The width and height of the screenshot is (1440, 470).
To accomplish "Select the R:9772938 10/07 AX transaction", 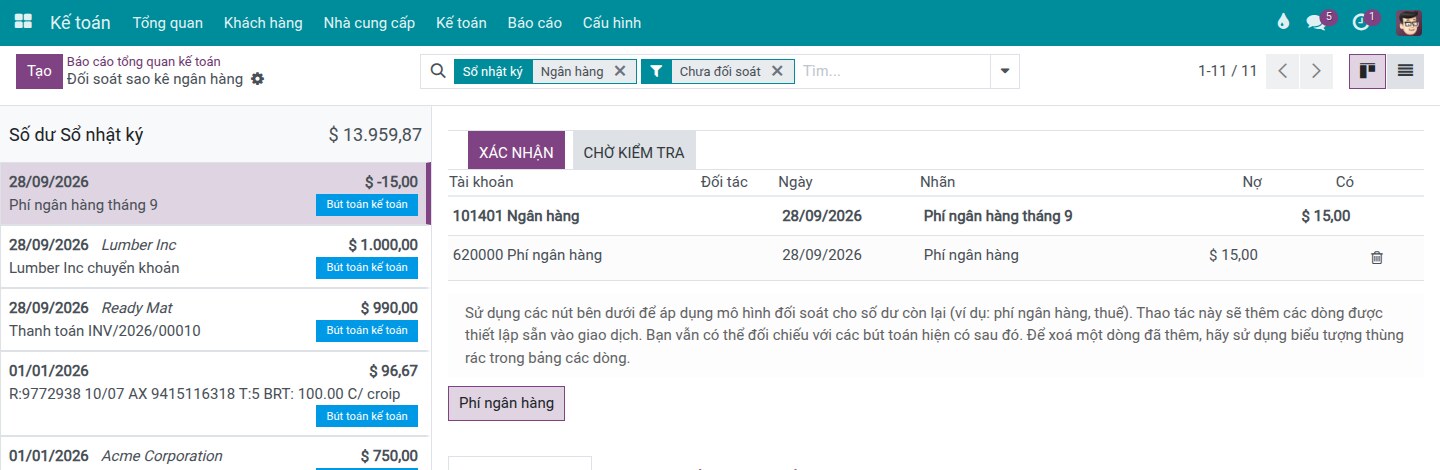I will (215, 394).
